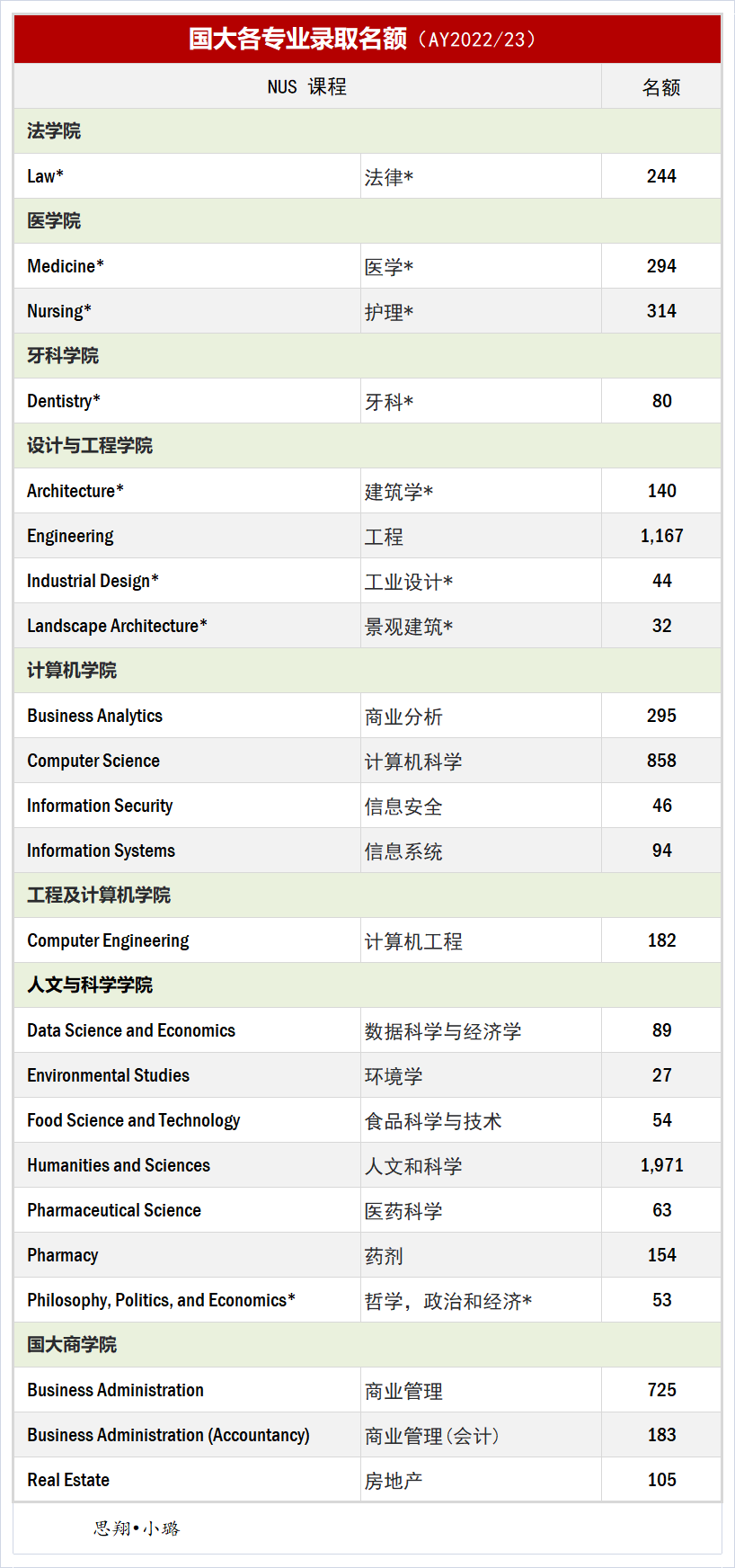Image resolution: width=735 pixels, height=1568 pixels.
Task: Click the value 858 for Computer Science
Action: [661, 761]
